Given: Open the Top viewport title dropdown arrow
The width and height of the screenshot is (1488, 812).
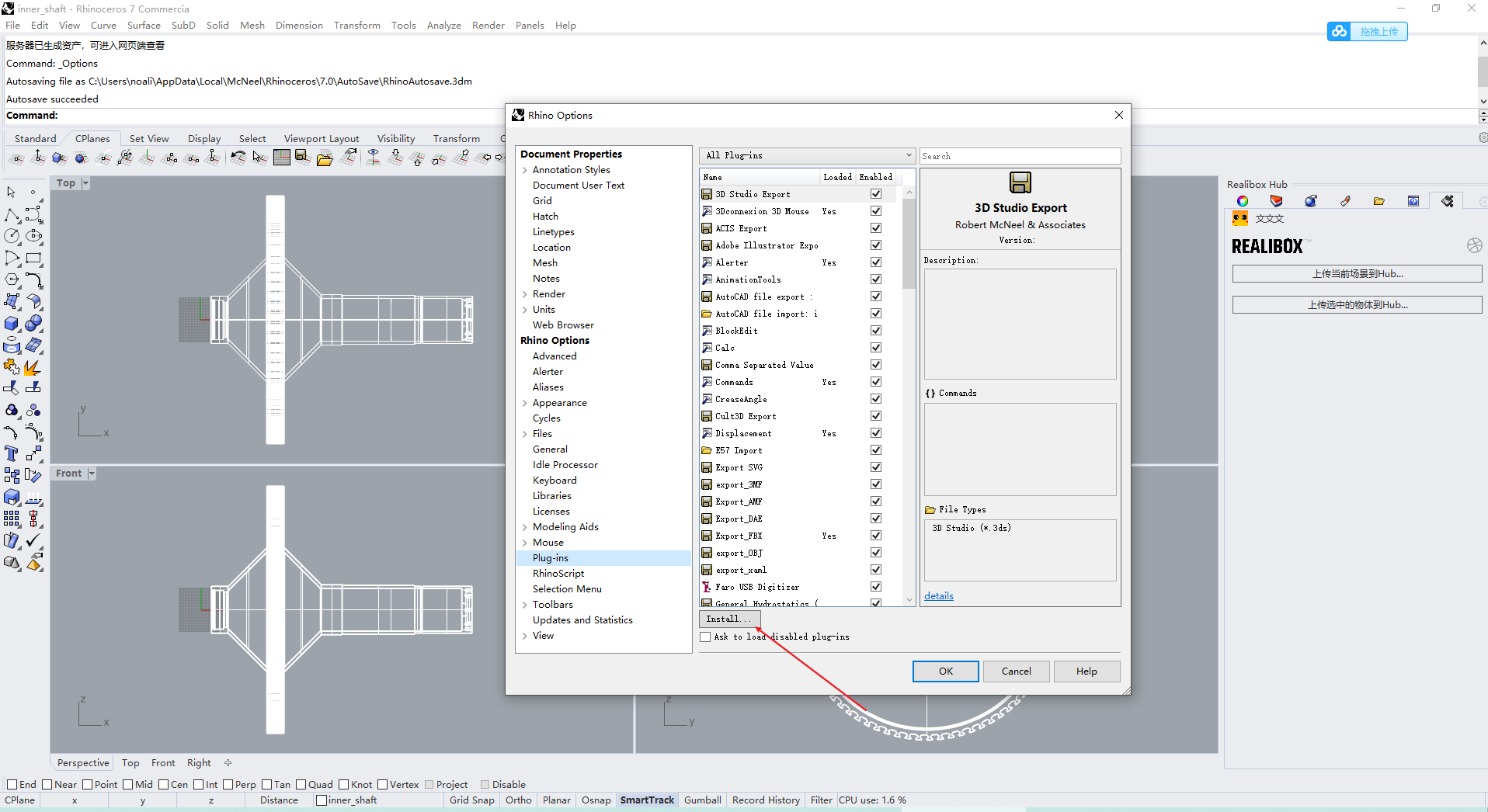Looking at the screenshot, I should tap(85, 183).
